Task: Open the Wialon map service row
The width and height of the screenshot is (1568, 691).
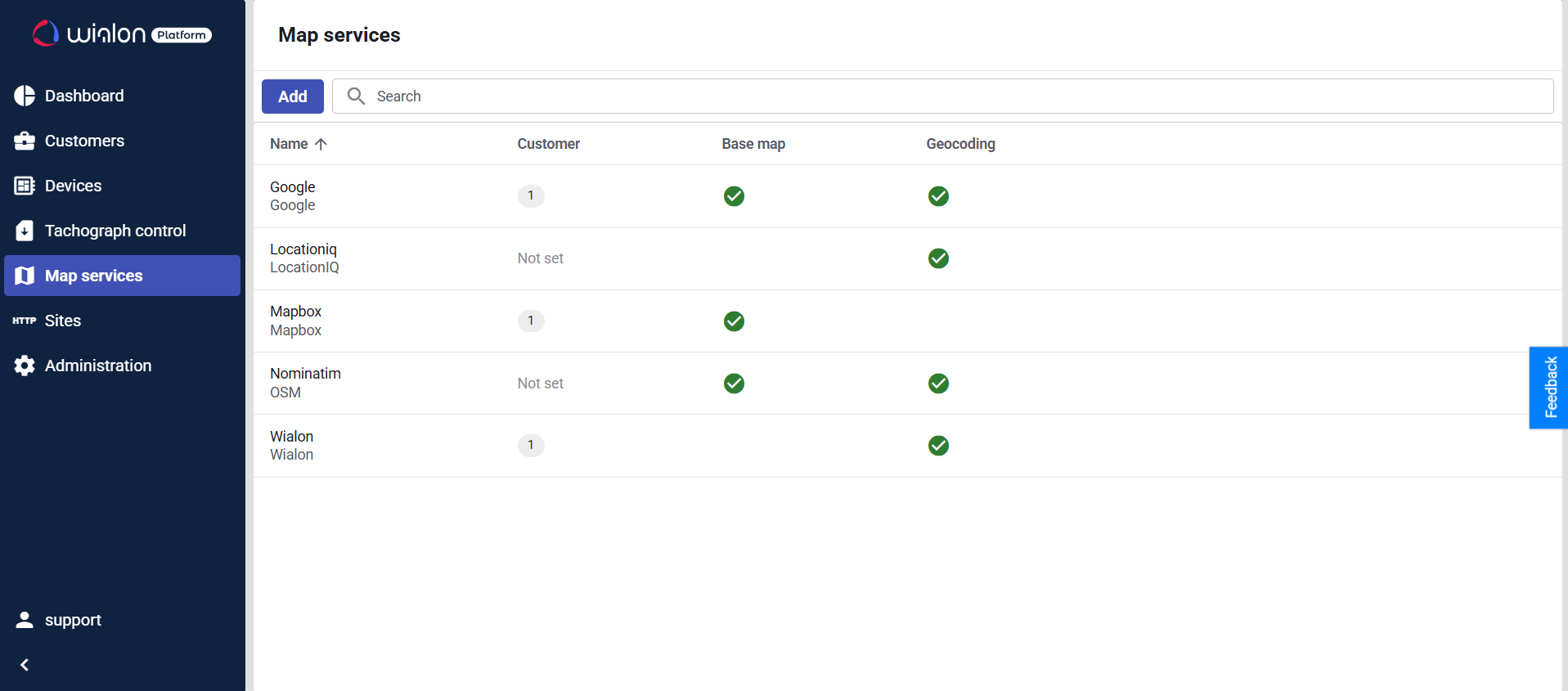Action: click(292, 445)
